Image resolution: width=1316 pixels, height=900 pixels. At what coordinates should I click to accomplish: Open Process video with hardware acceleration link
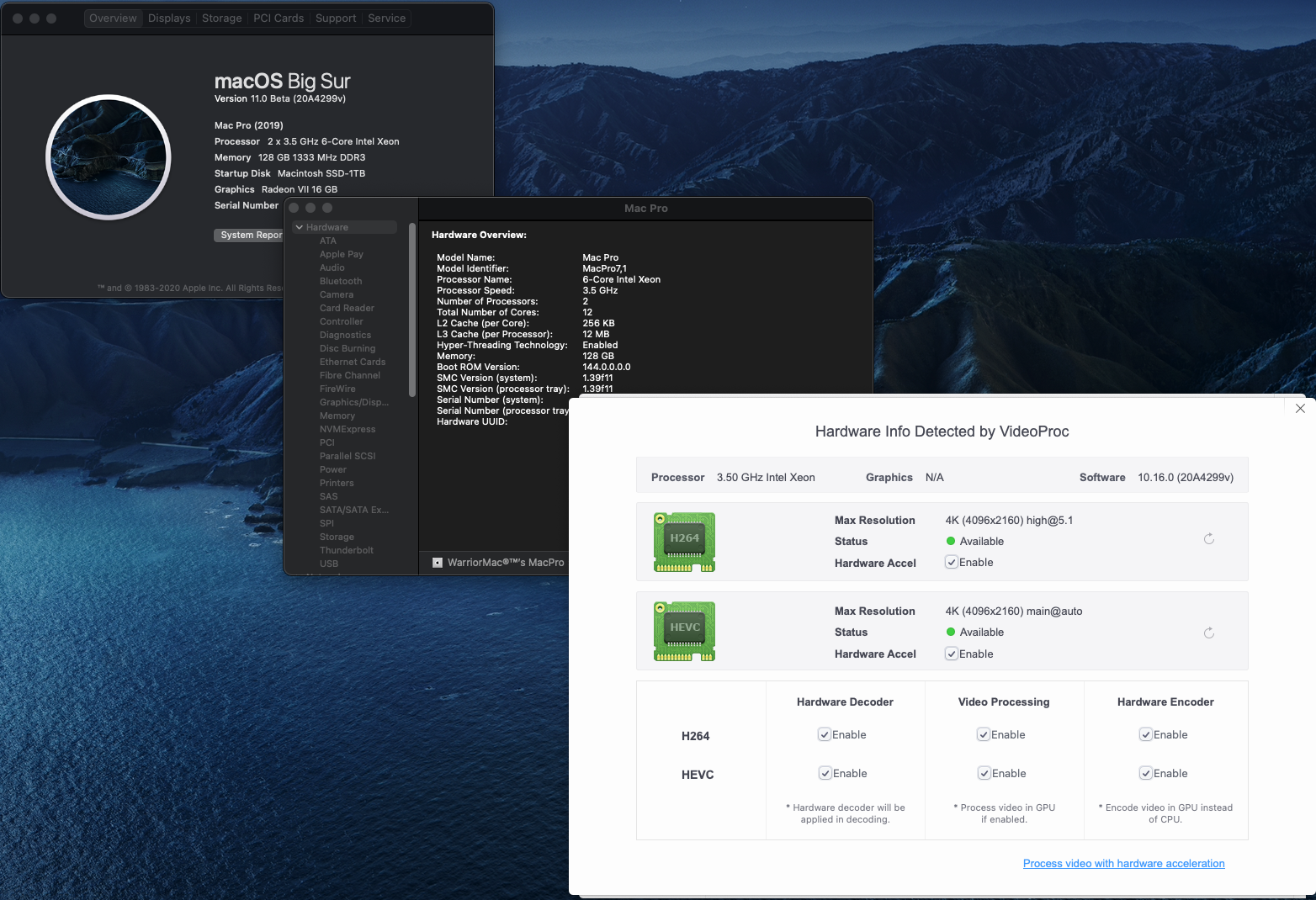pyautogui.click(x=1123, y=864)
